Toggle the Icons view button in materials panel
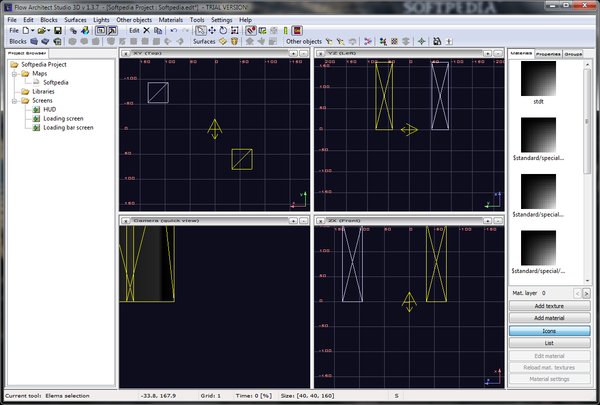This screenshot has width=600, height=405. 547,330
